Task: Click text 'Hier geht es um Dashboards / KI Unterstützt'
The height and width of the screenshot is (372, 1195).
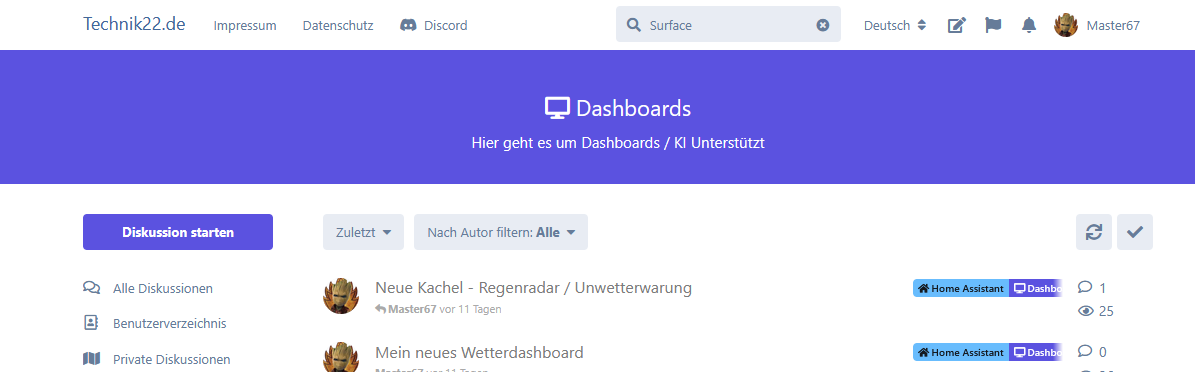Action: click(x=618, y=143)
